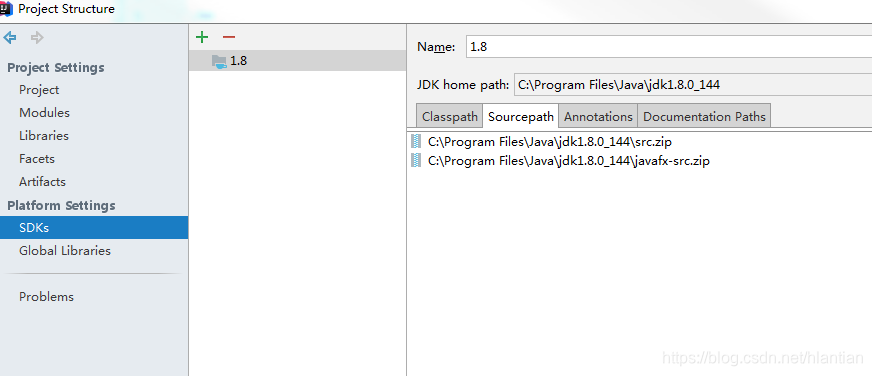This screenshot has height=376, width=872.
Task: Click the src.zip archive icon
Action: click(x=416, y=142)
